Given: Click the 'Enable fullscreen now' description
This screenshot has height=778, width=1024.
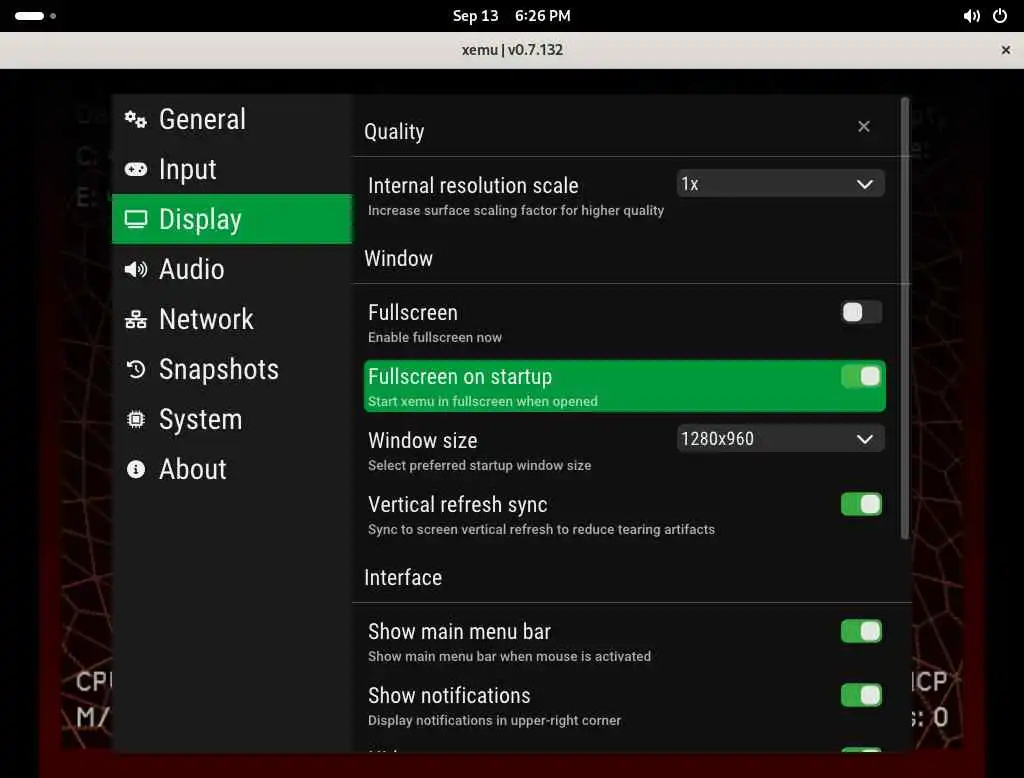Looking at the screenshot, I should click(435, 338).
